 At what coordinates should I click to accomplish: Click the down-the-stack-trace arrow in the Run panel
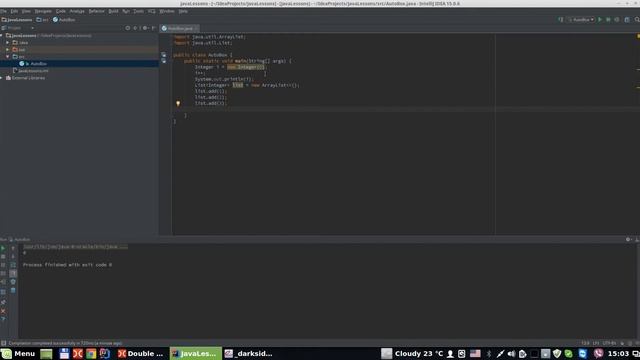[x=13, y=257]
